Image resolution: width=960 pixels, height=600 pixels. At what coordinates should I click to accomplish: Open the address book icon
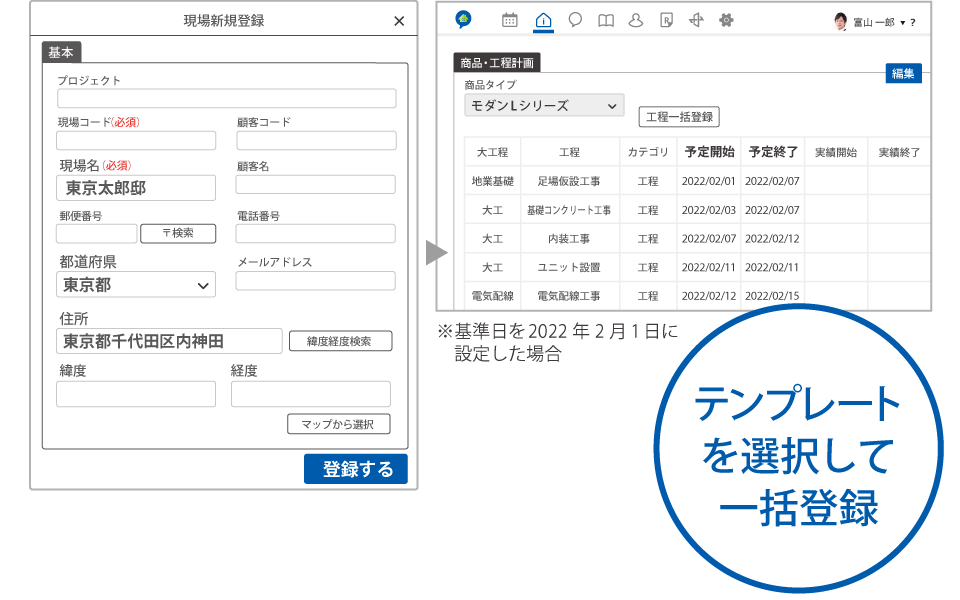pyautogui.click(x=606, y=20)
